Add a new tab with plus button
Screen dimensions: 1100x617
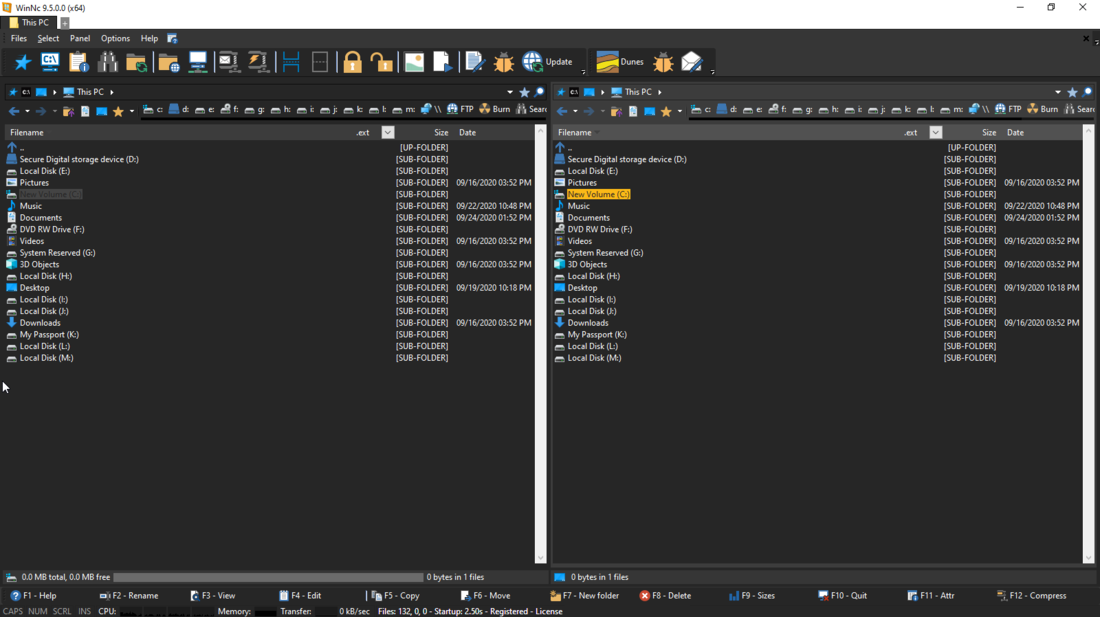(65, 23)
